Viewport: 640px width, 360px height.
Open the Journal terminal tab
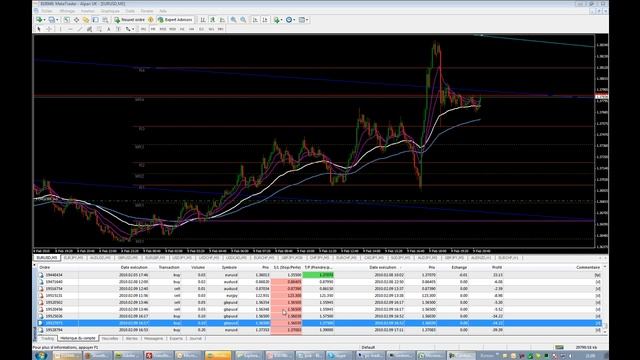click(x=196, y=338)
